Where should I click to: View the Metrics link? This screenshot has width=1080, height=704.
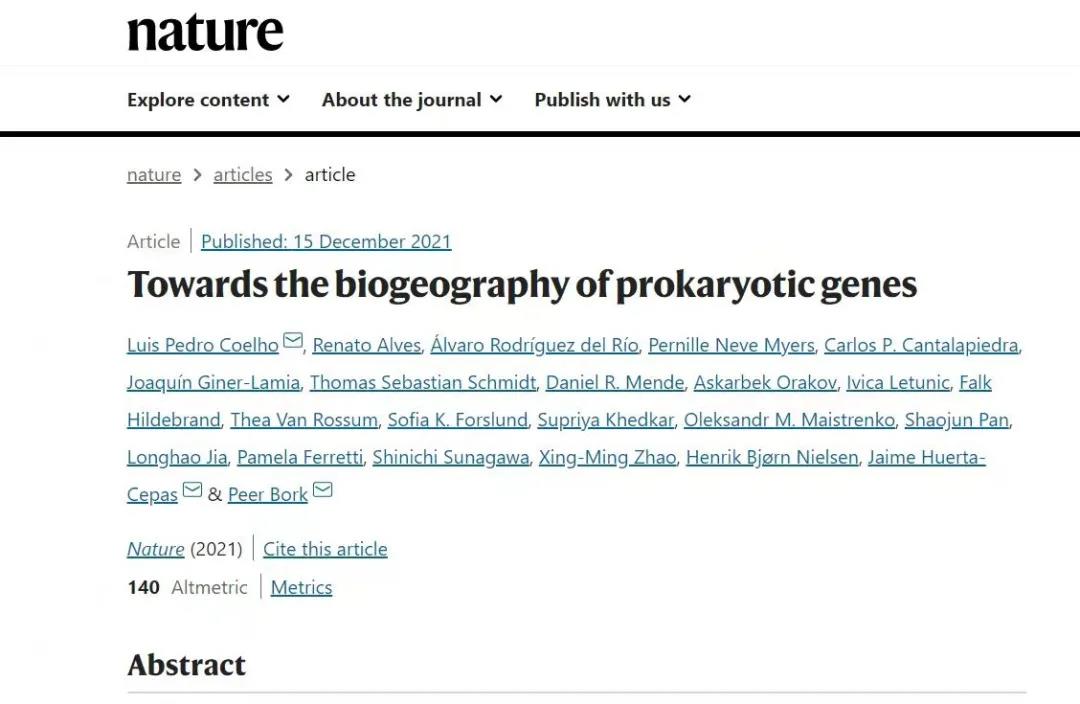pos(301,587)
